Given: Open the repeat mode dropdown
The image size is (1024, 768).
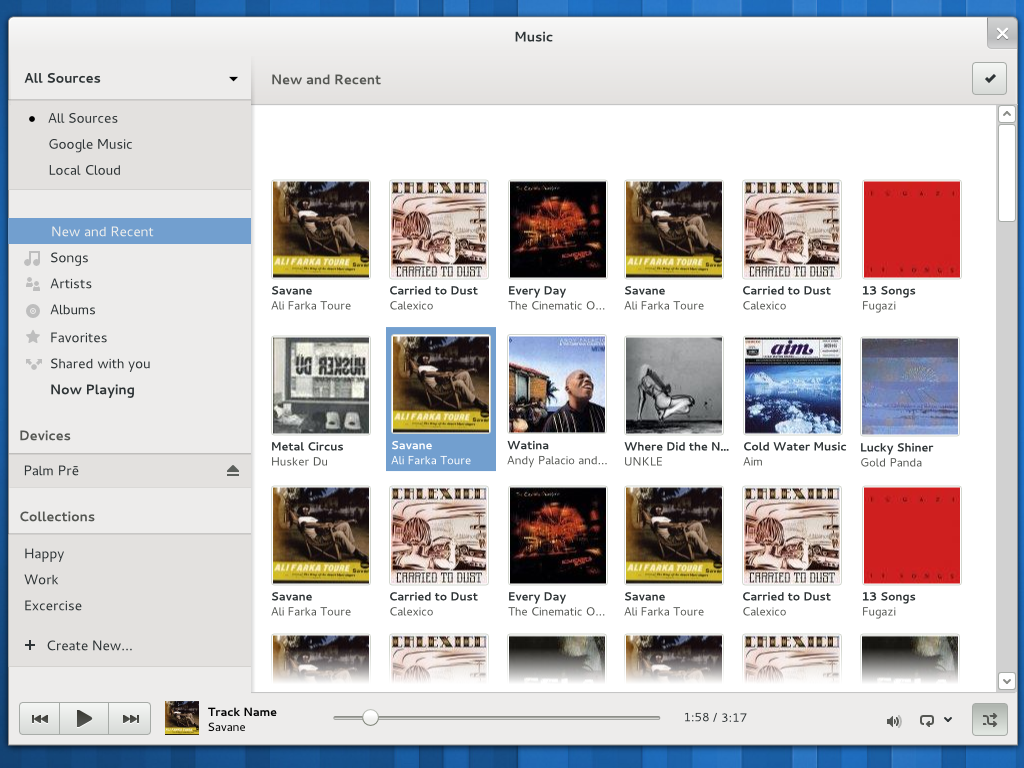Looking at the screenshot, I should point(948,720).
